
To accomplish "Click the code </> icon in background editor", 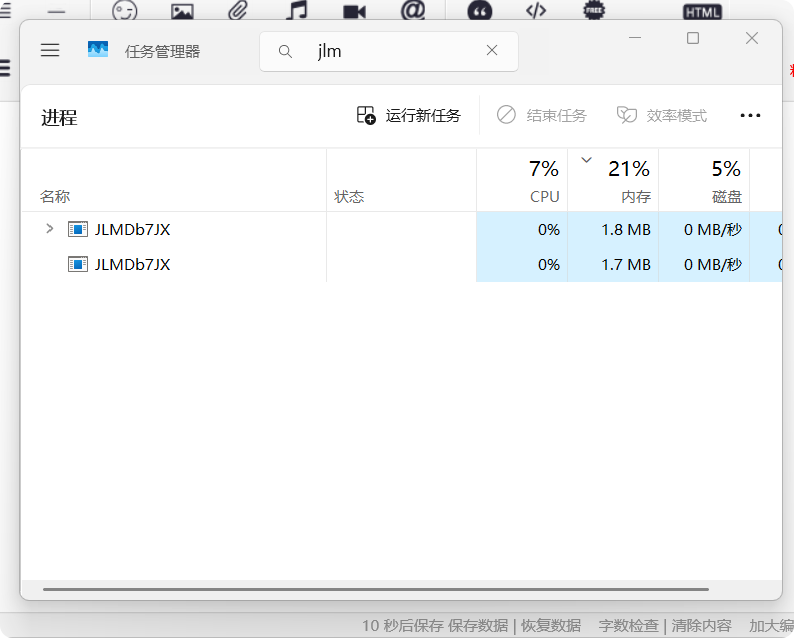I will point(536,10).
